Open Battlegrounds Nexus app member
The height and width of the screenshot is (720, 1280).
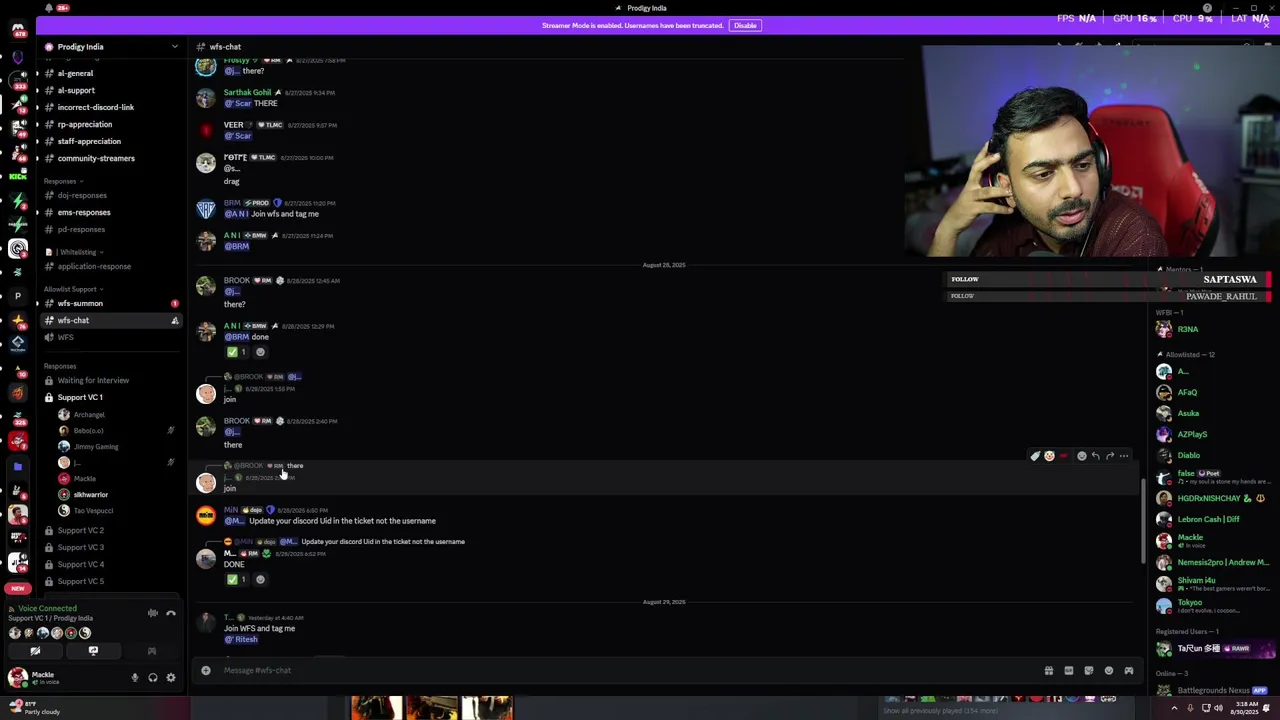pyautogui.click(x=1212, y=690)
